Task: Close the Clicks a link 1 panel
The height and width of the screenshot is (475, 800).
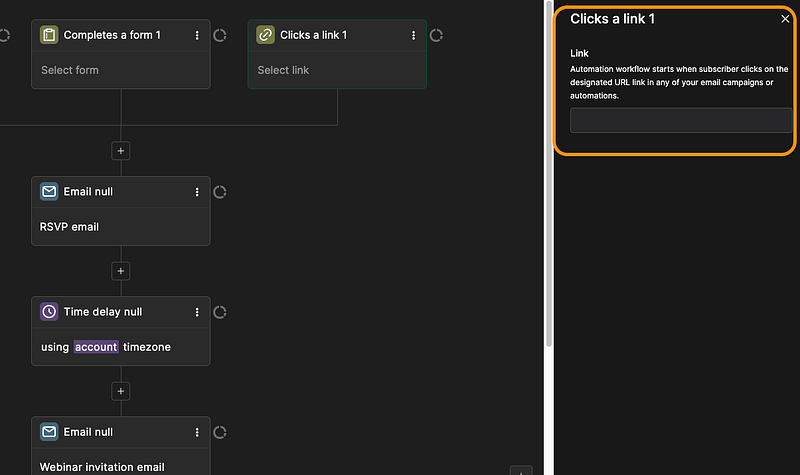Action: tap(785, 19)
